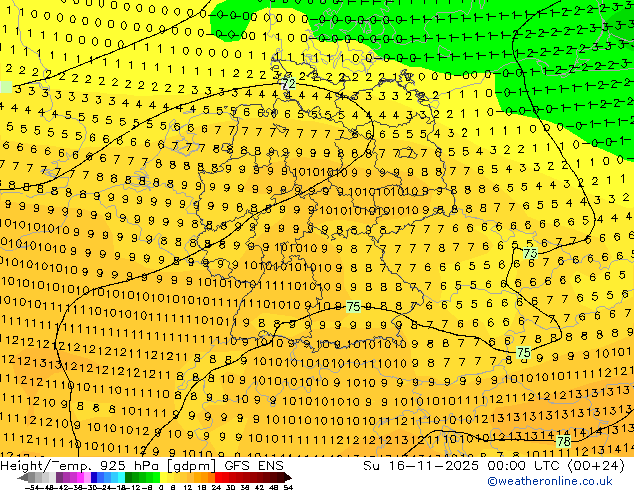Viewport: 634px width, 490px height.
Task: Click the gray left arrow end of legend
Action: (x=23, y=478)
